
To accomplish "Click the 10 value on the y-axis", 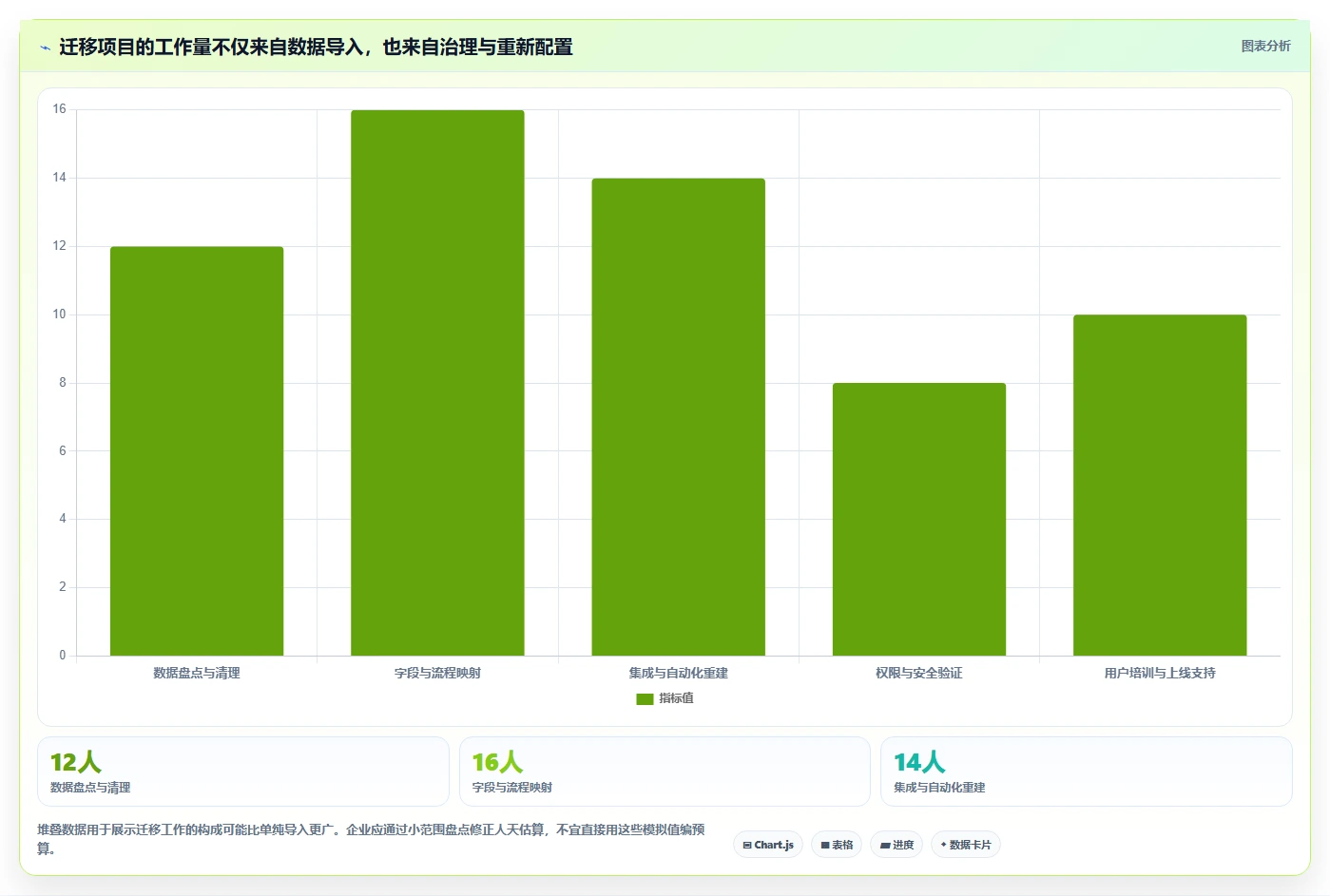I will (x=60, y=315).
